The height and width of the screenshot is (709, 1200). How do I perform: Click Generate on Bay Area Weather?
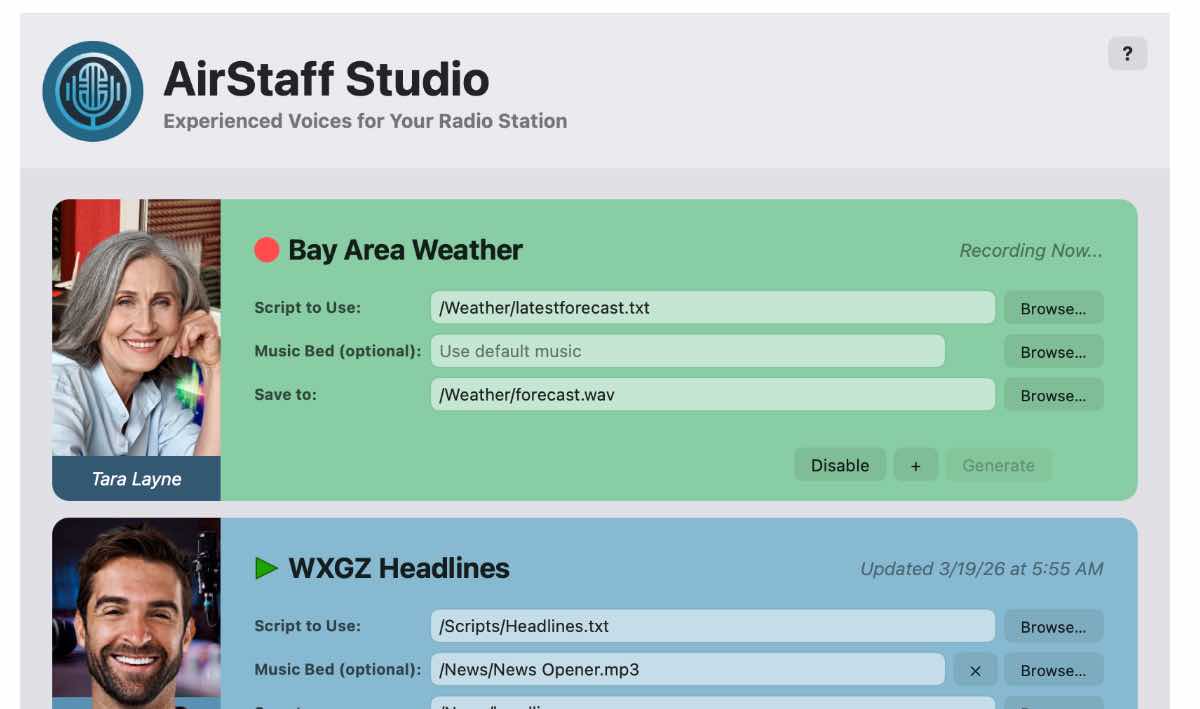pos(998,465)
